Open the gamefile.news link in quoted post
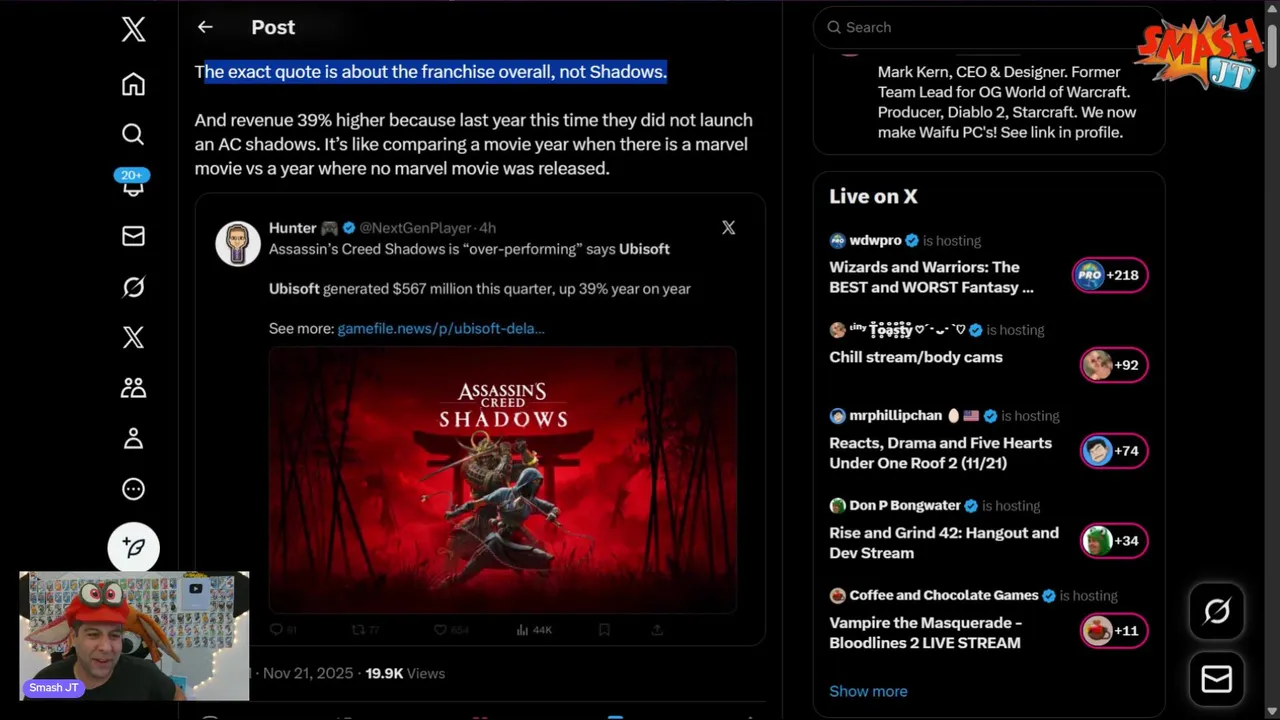The height and width of the screenshot is (720, 1280). click(x=441, y=328)
